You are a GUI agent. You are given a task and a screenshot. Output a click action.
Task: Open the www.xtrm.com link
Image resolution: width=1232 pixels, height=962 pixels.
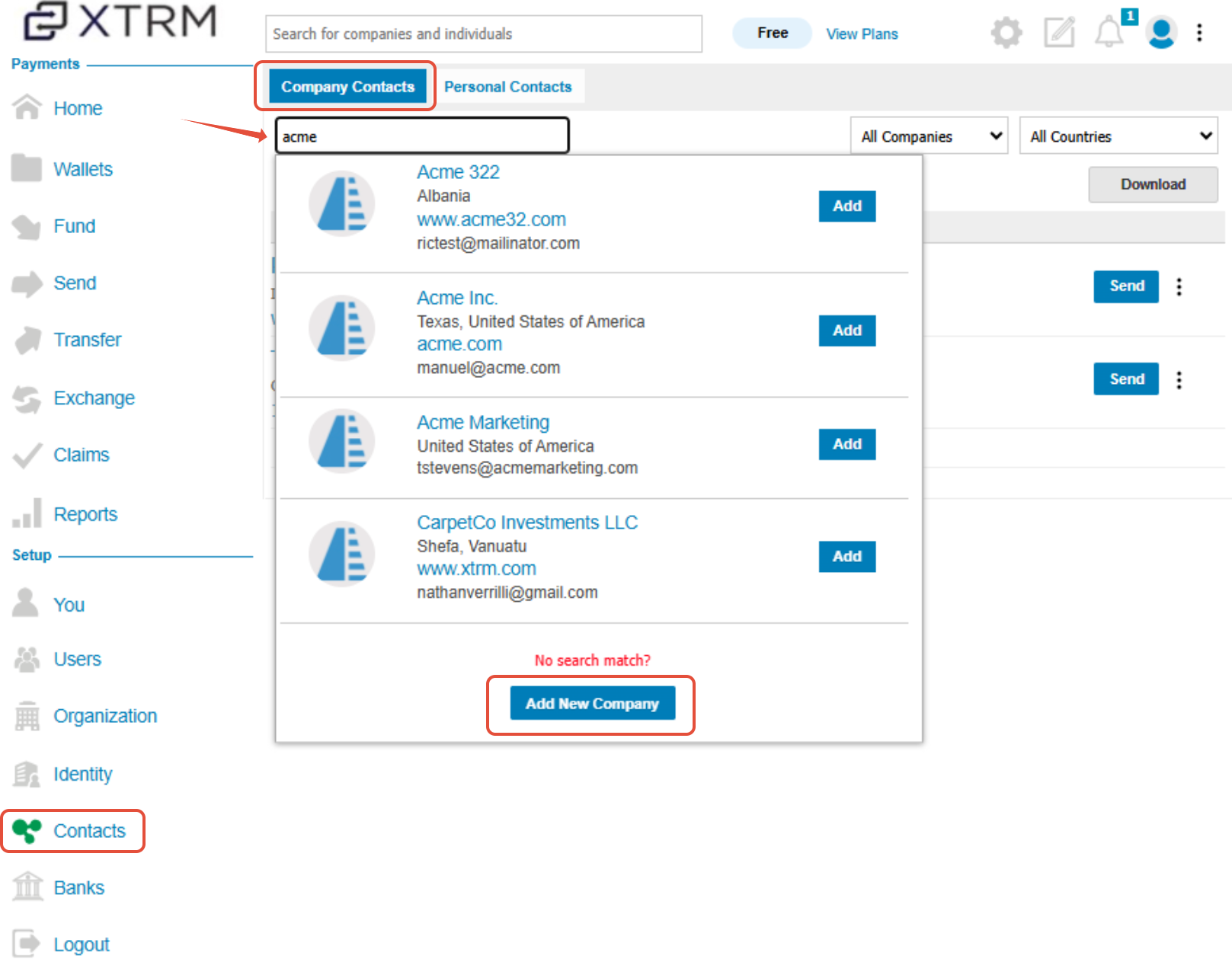point(476,569)
